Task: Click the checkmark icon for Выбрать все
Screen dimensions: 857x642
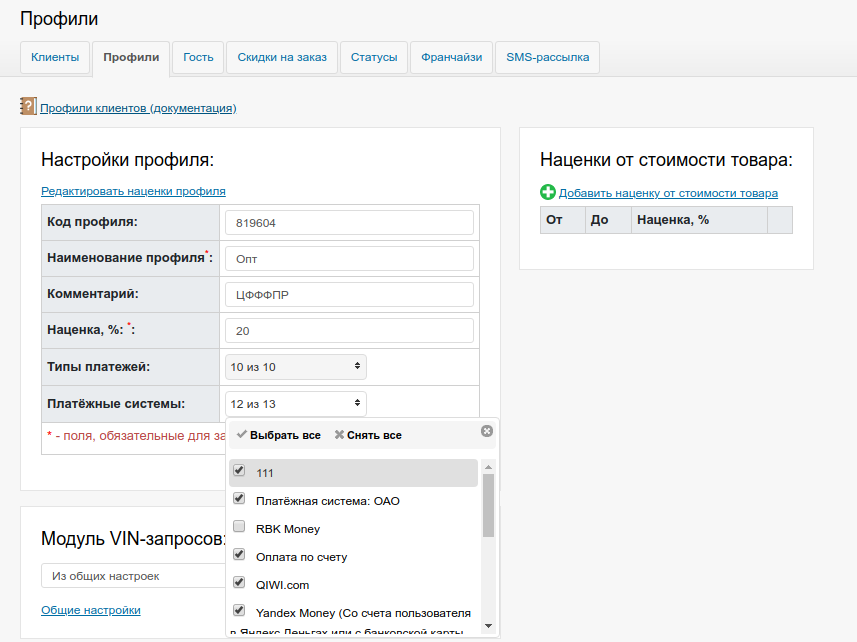Action: (x=242, y=434)
